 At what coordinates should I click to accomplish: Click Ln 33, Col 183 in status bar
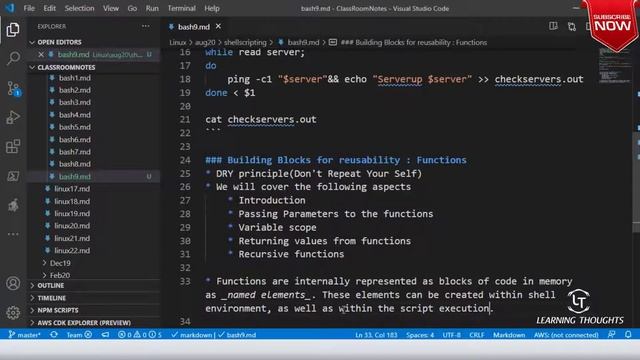pos(376,335)
